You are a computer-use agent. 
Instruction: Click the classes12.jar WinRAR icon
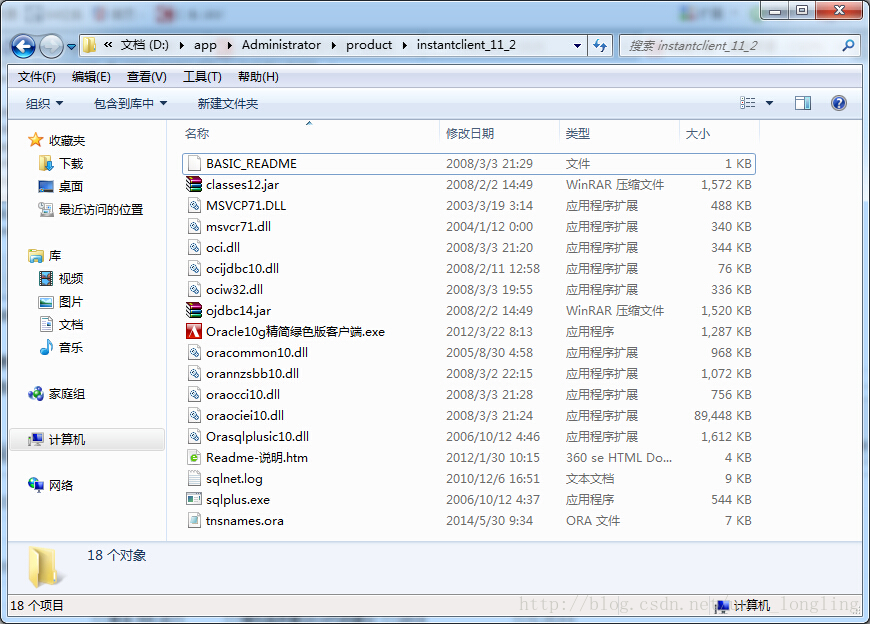point(194,184)
